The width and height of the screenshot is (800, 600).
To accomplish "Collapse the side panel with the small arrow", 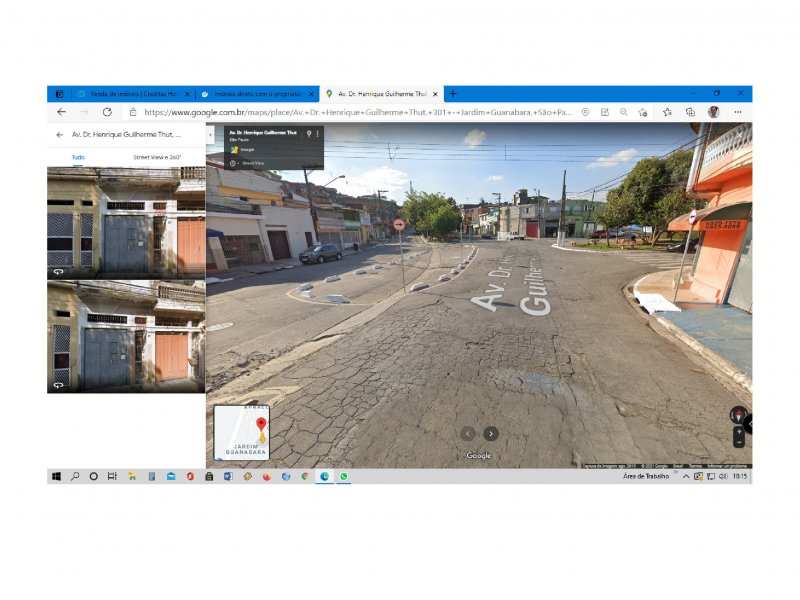I will (210, 135).
